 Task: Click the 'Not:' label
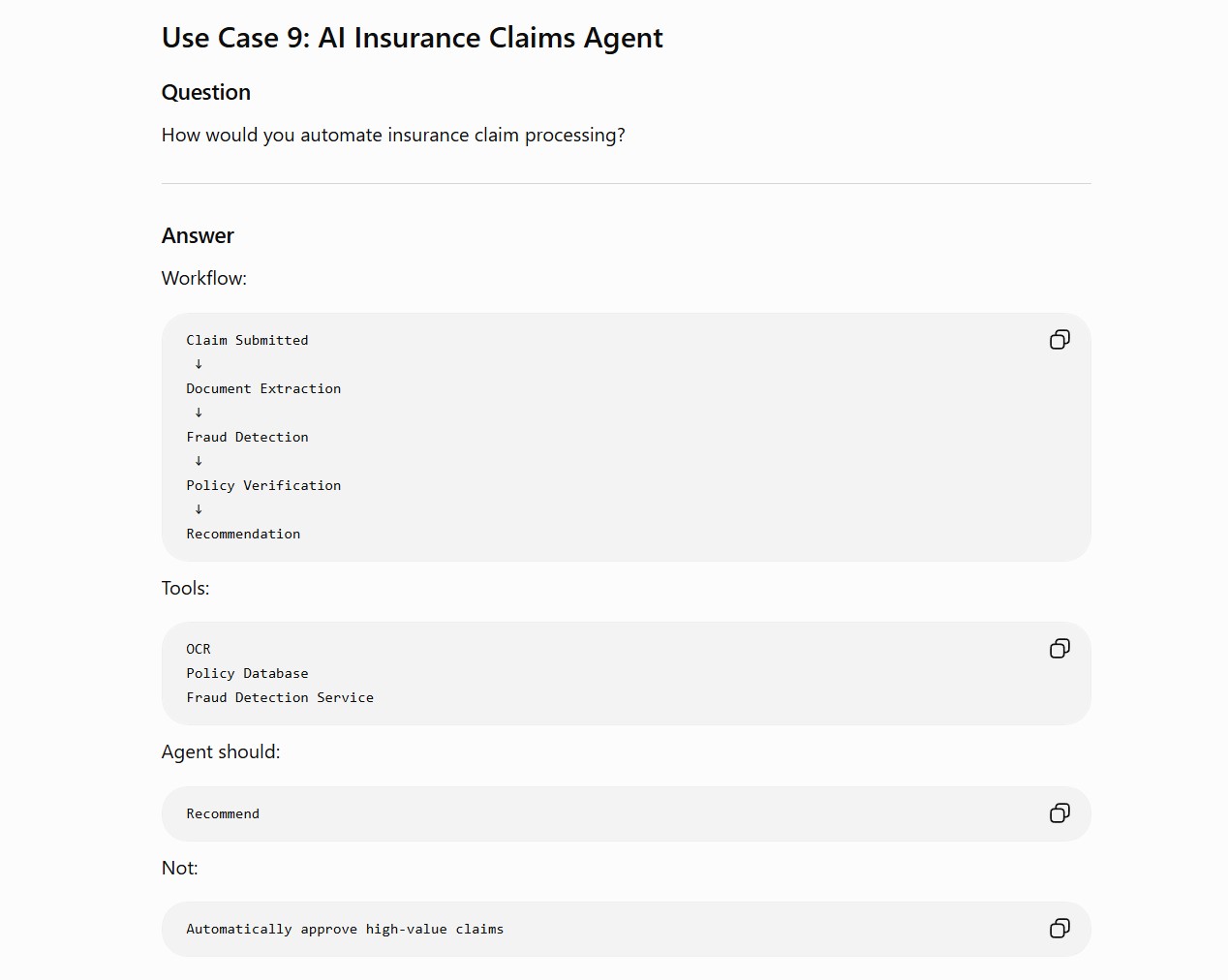(x=179, y=868)
